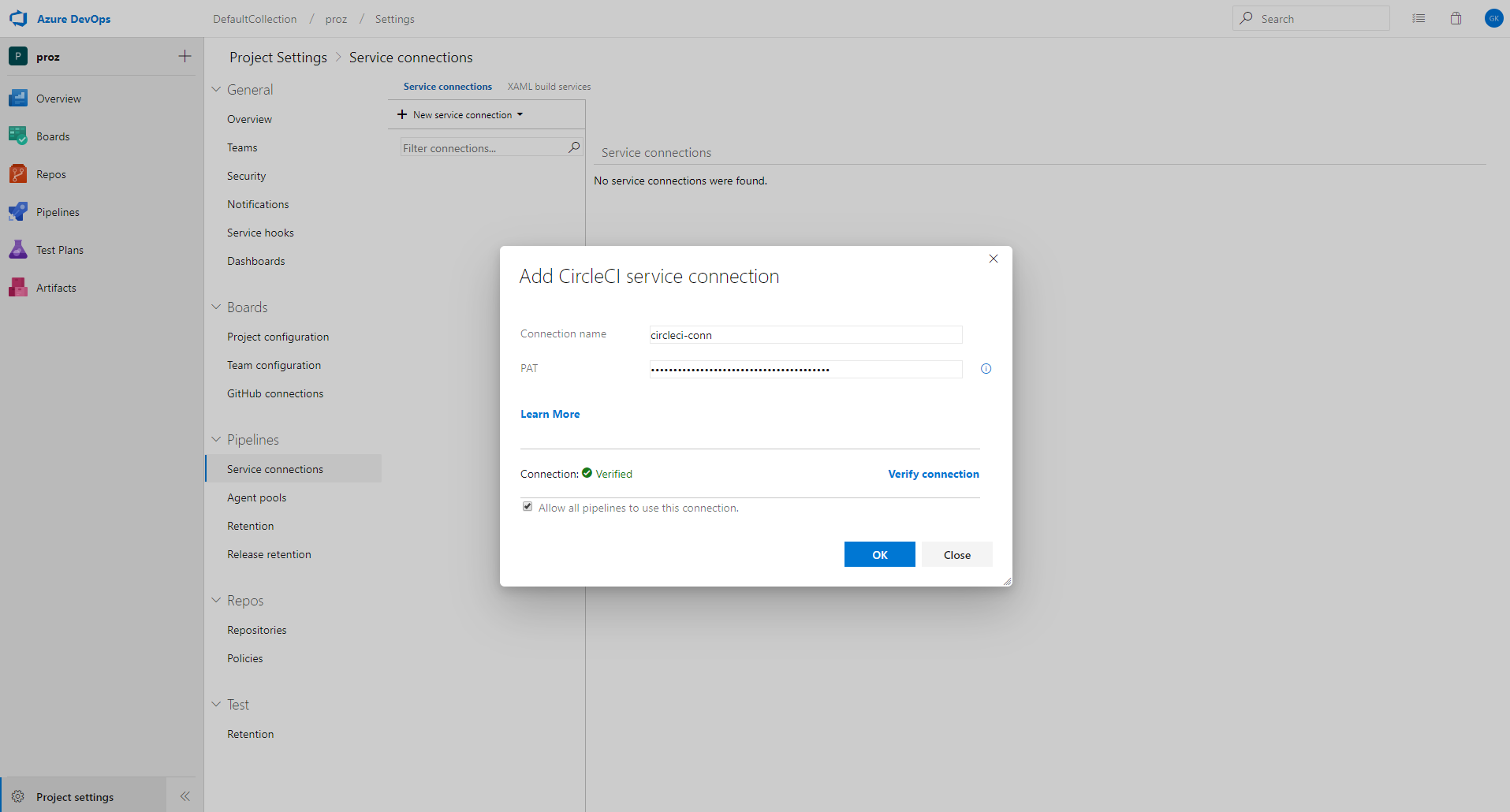1510x812 pixels.
Task: Open the work items list icon in header
Action: click(x=1419, y=18)
